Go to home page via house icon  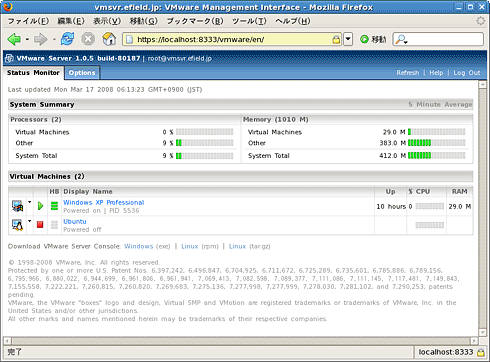pyautogui.click(x=109, y=39)
